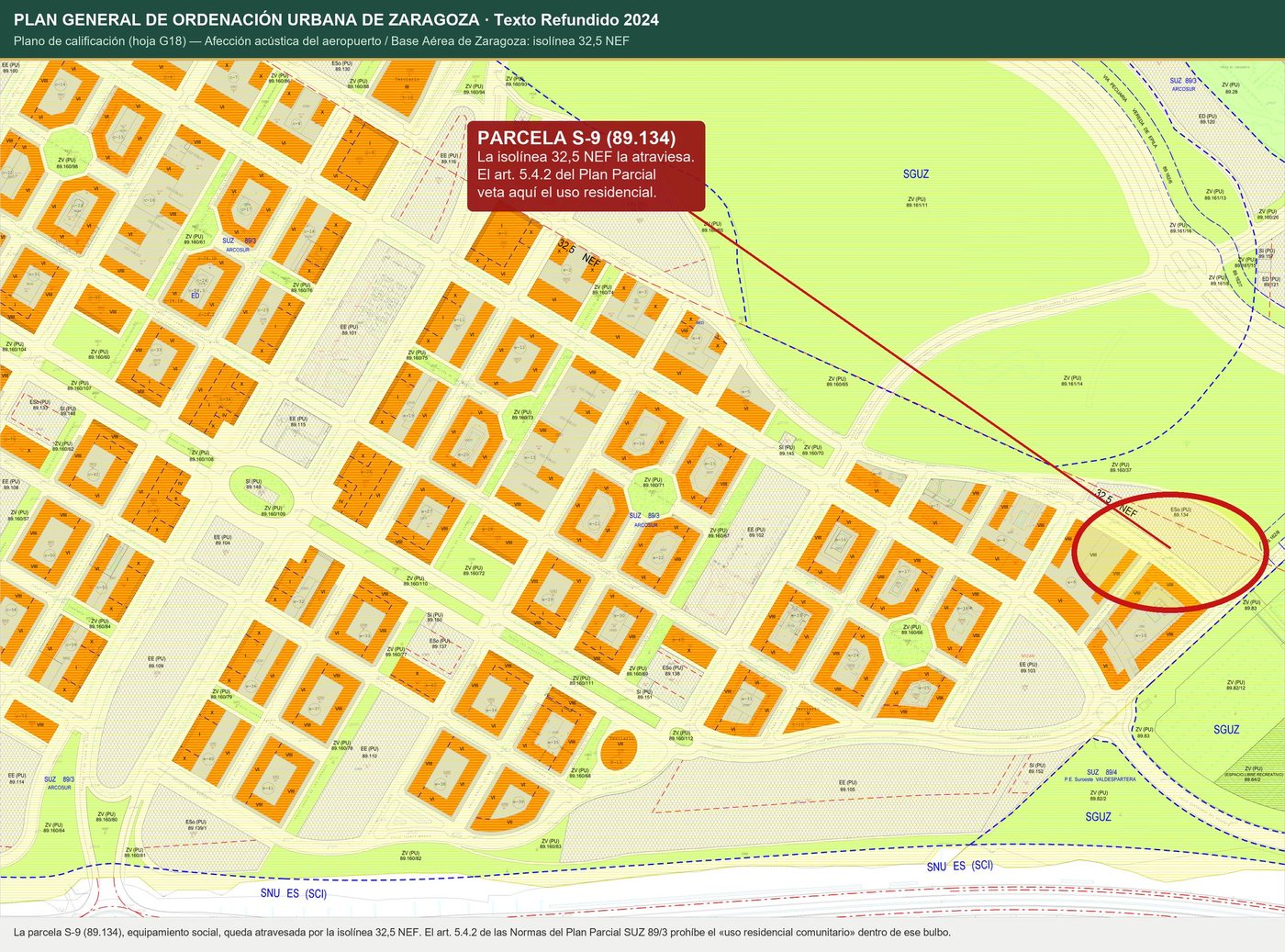The height and width of the screenshot is (952, 1285).
Task: Click label 'ZV (PU) 89.160/37'
Action: click(1120, 467)
